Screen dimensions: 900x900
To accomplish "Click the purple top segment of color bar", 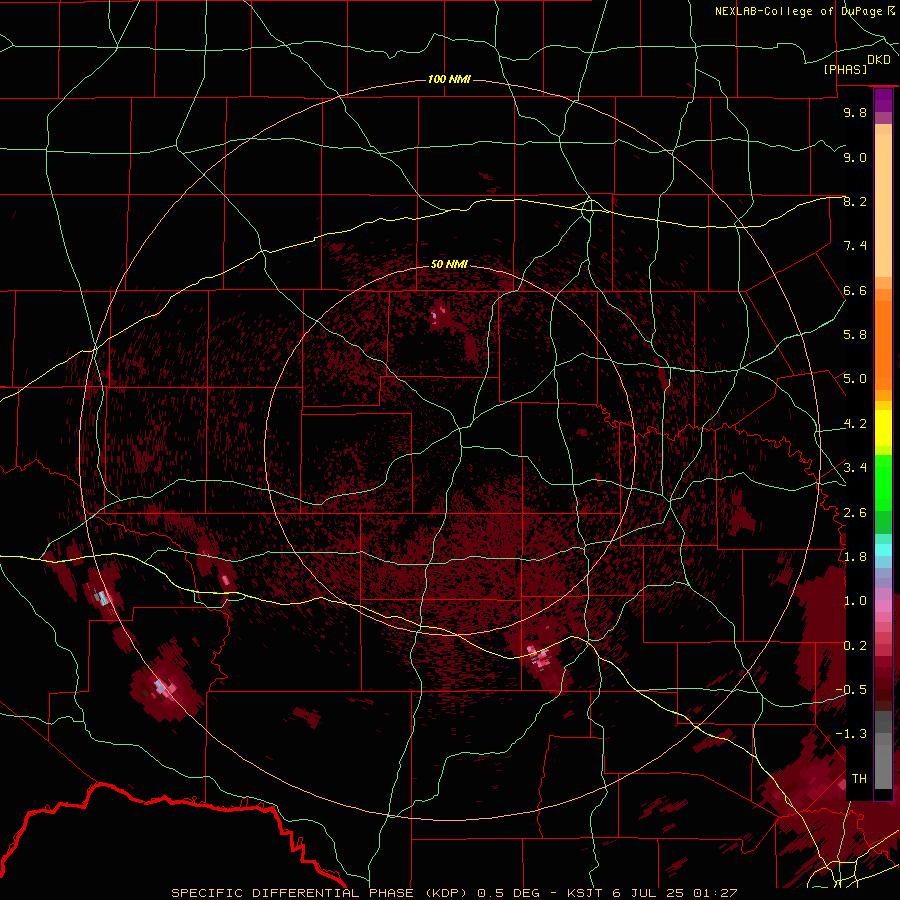I will [x=883, y=101].
